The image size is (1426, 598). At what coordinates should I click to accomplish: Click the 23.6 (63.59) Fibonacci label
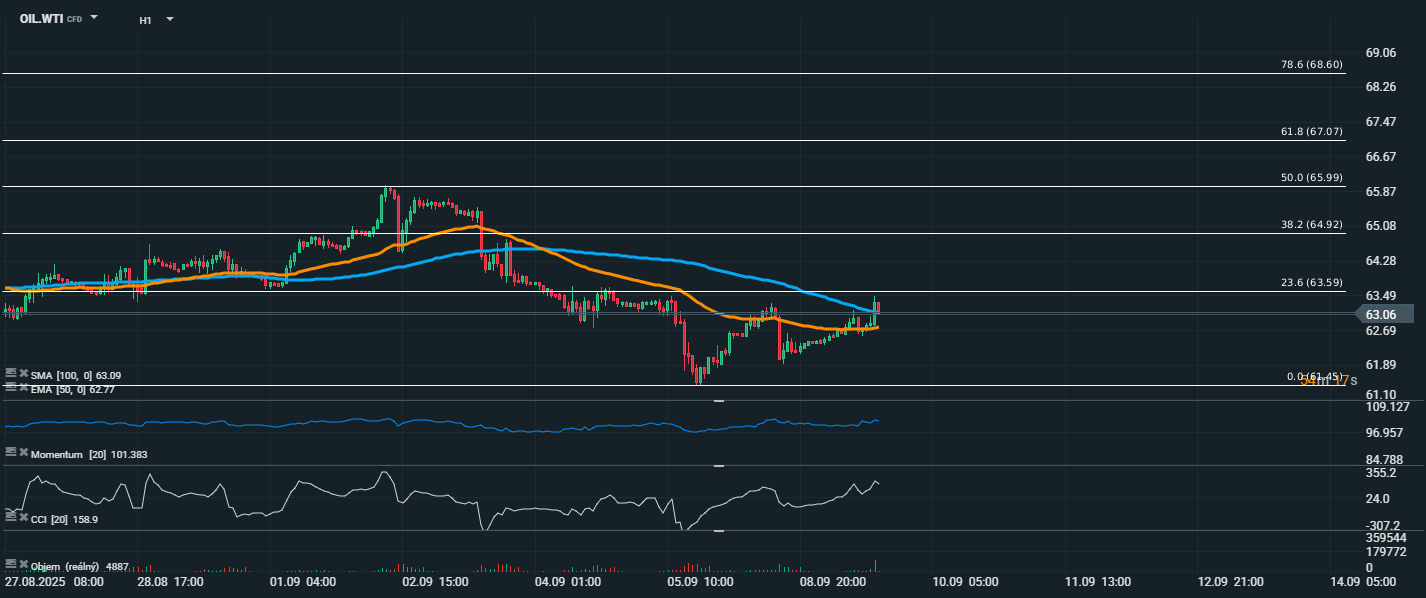click(1312, 282)
